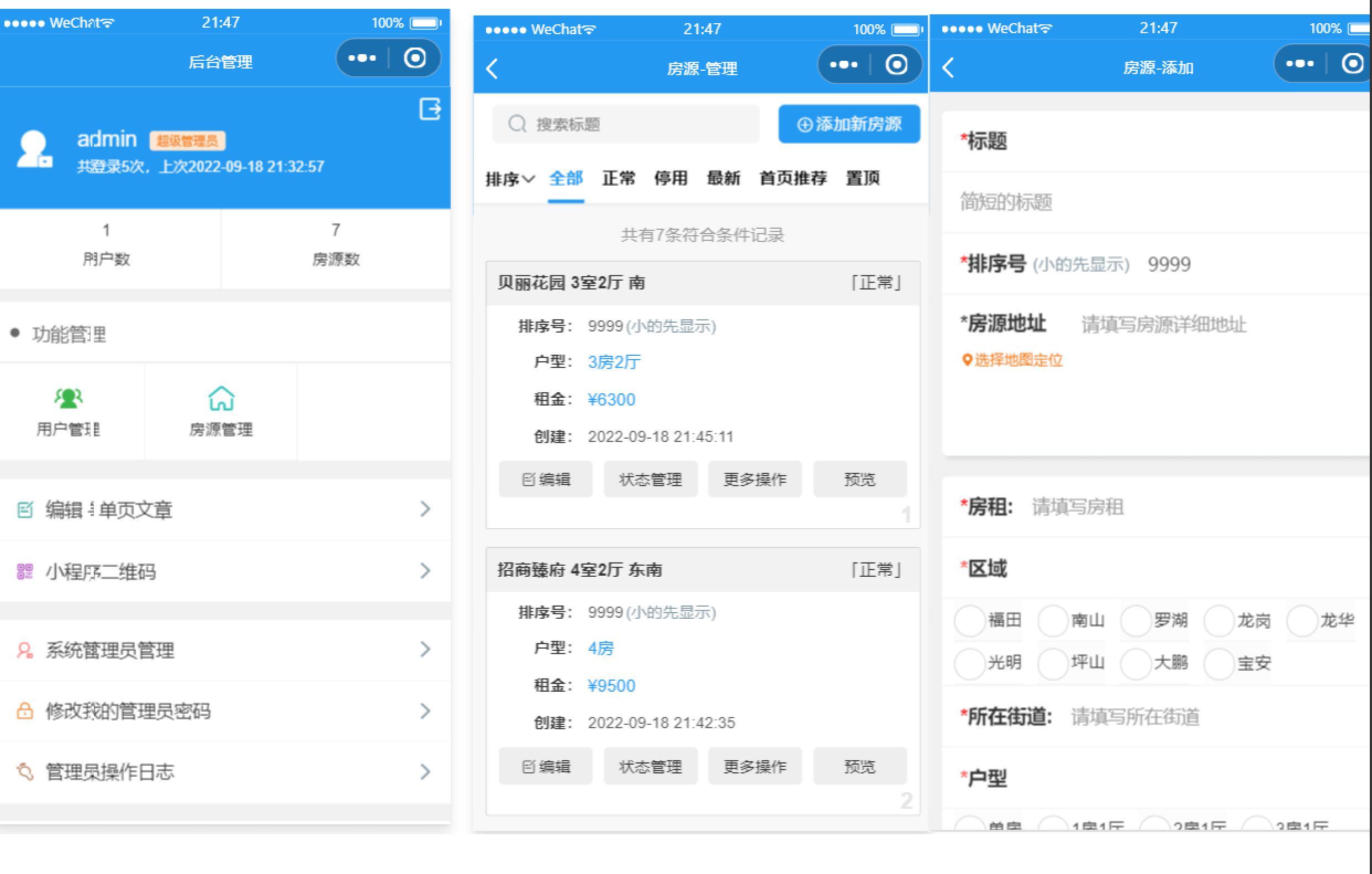The image size is (1372, 874).
Task: Click the 小程序二维码 QR code icon
Action: (25, 571)
